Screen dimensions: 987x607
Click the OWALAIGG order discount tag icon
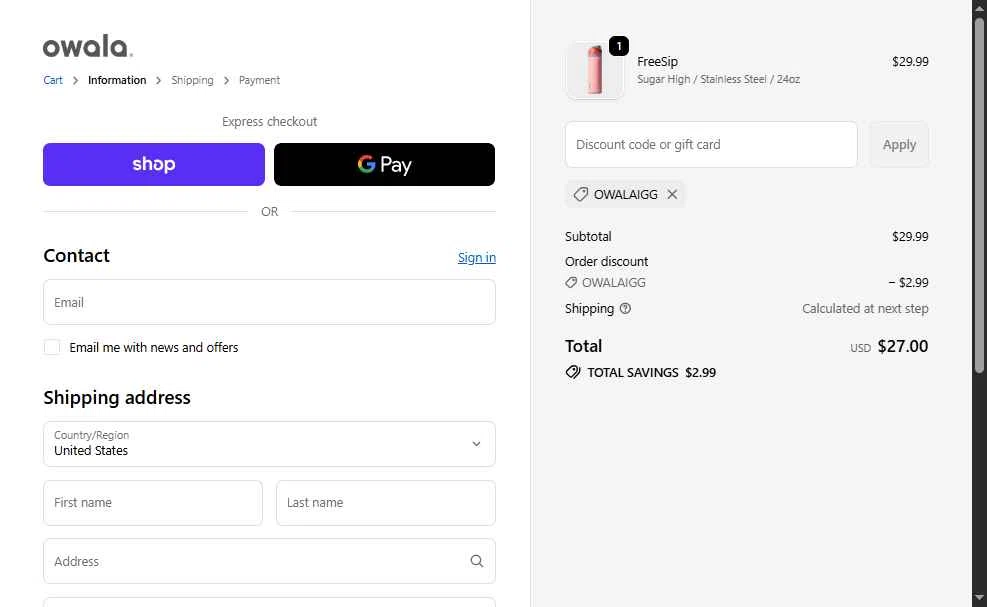click(x=571, y=283)
